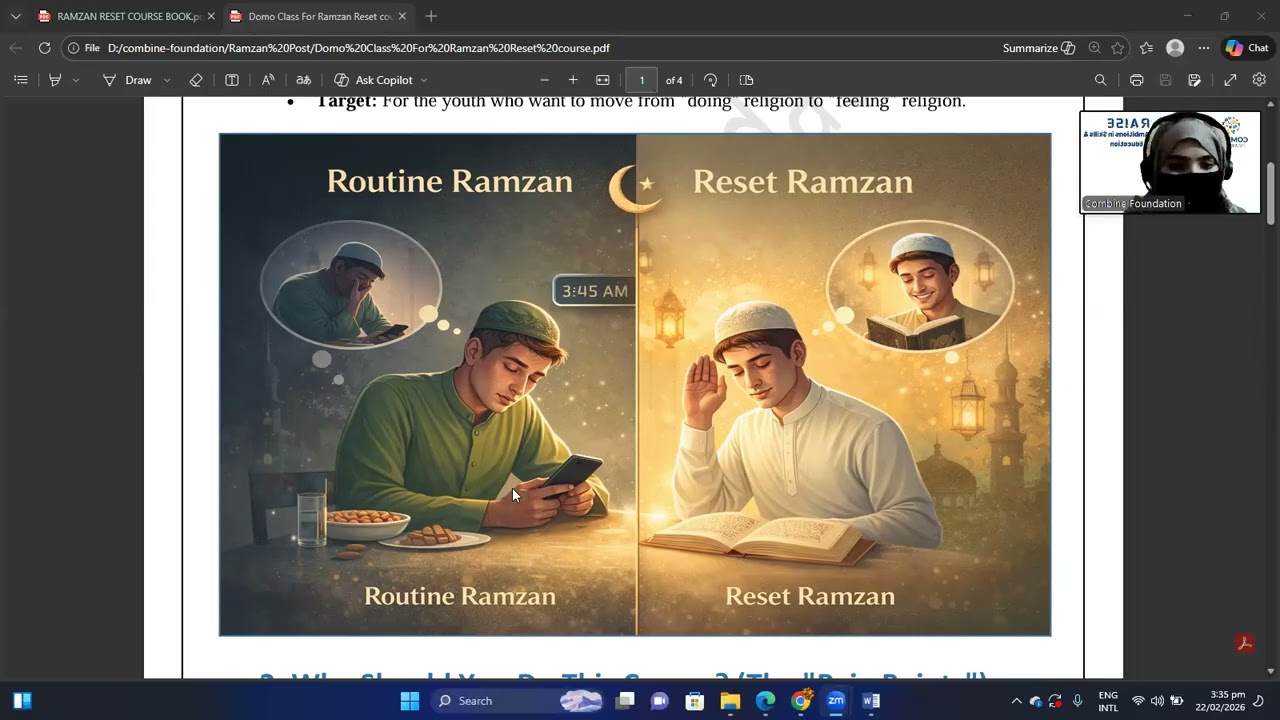
Task: Expand highlight color options dropdown
Action: [76, 80]
